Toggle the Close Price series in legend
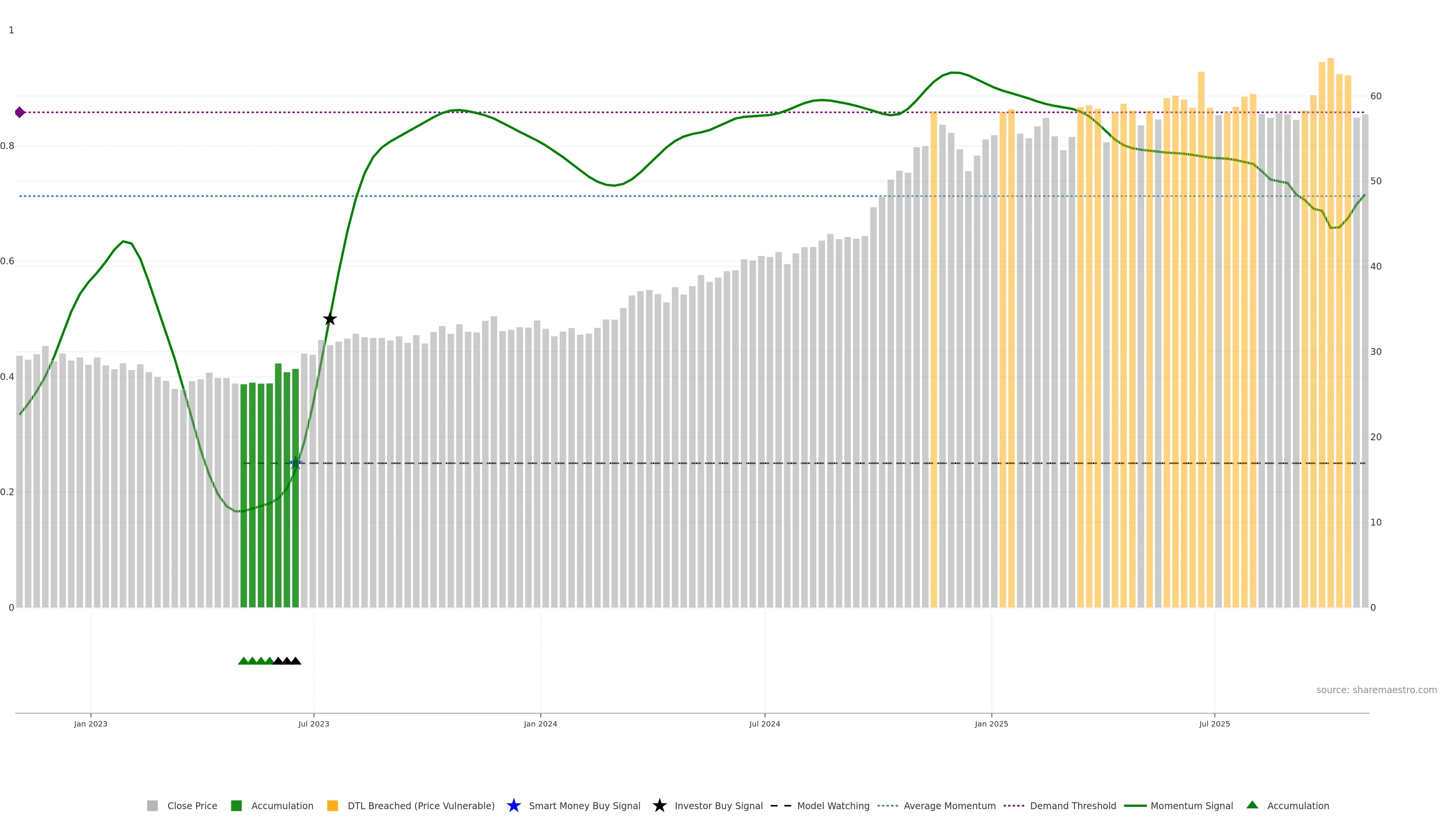The width and height of the screenshot is (1456, 819). click(x=191, y=806)
